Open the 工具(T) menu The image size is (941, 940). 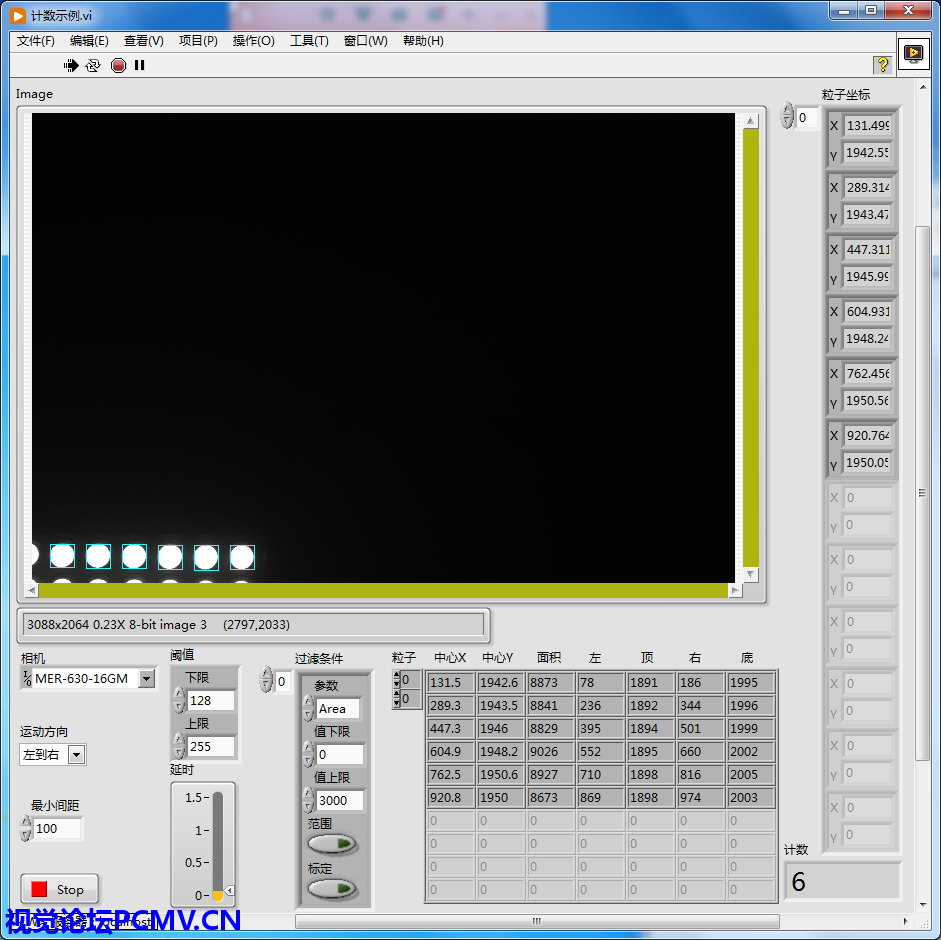tap(309, 41)
